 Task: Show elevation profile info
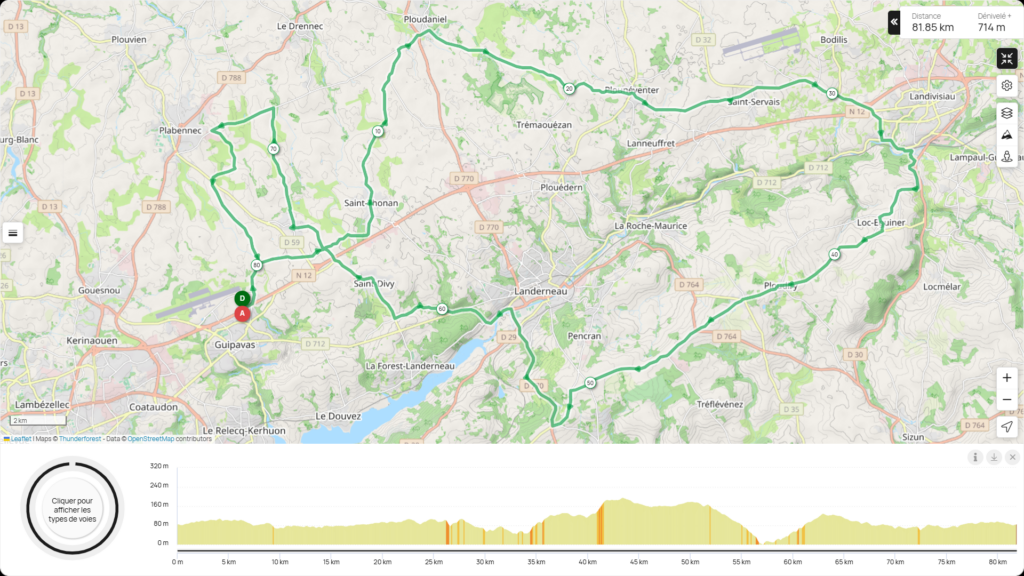[975, 457]
